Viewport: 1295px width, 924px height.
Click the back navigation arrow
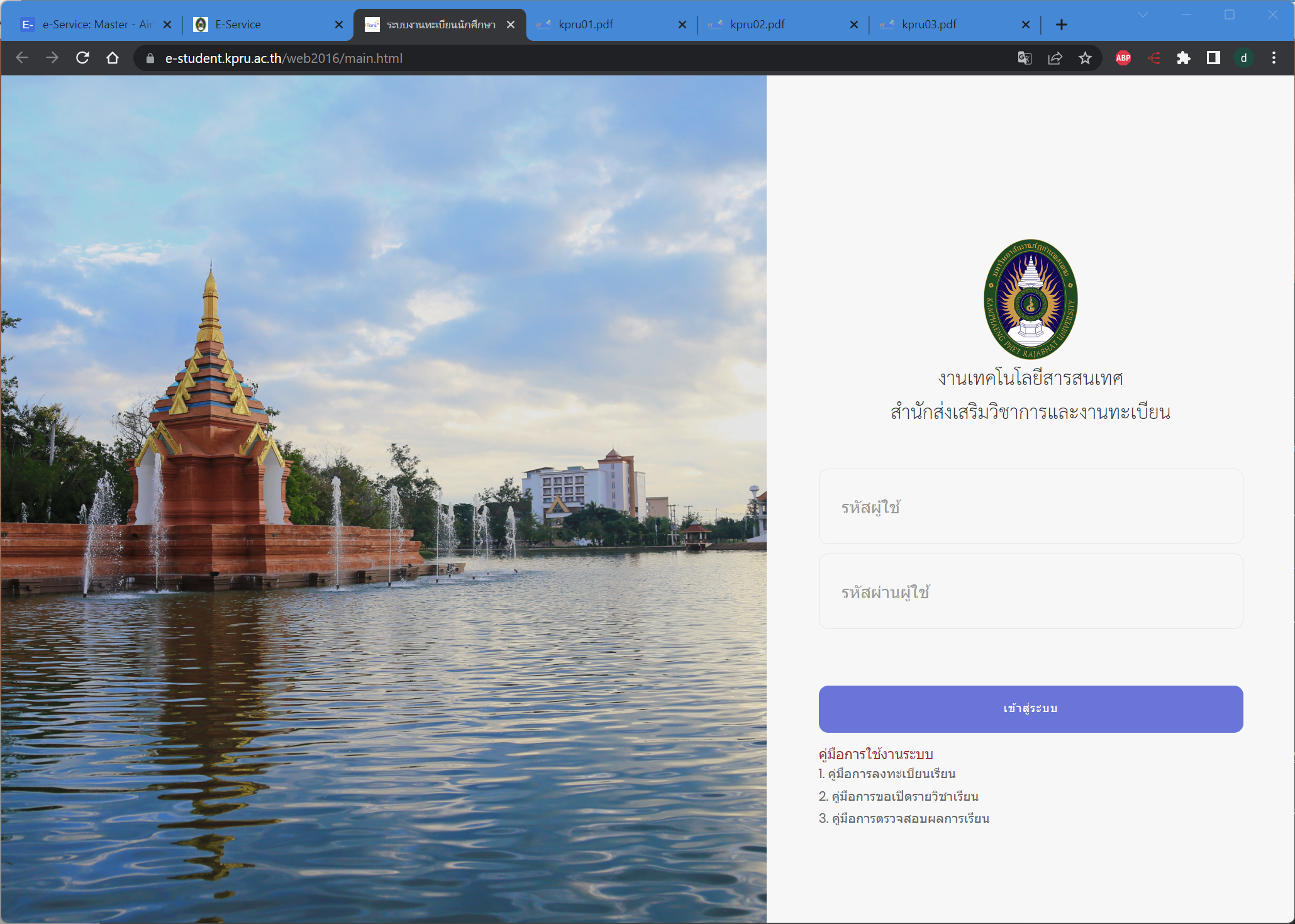22,58
